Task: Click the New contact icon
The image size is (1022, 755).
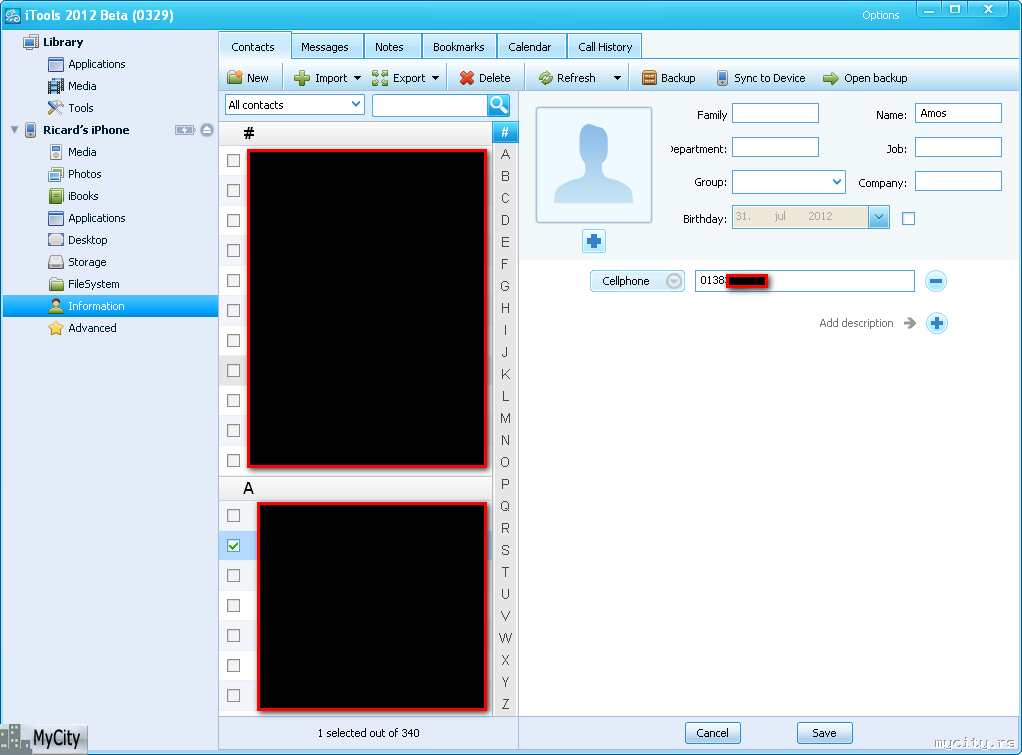Action: tap(235, 78)
